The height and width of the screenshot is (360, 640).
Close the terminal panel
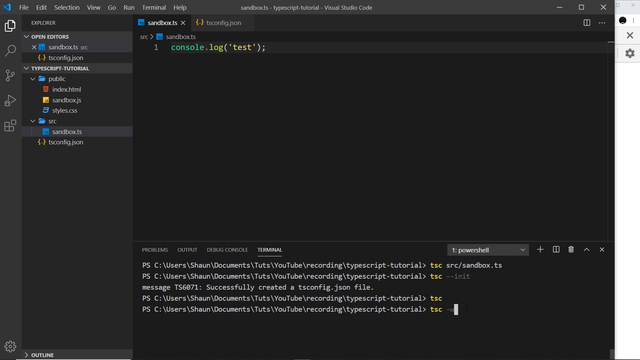[602, 249]
